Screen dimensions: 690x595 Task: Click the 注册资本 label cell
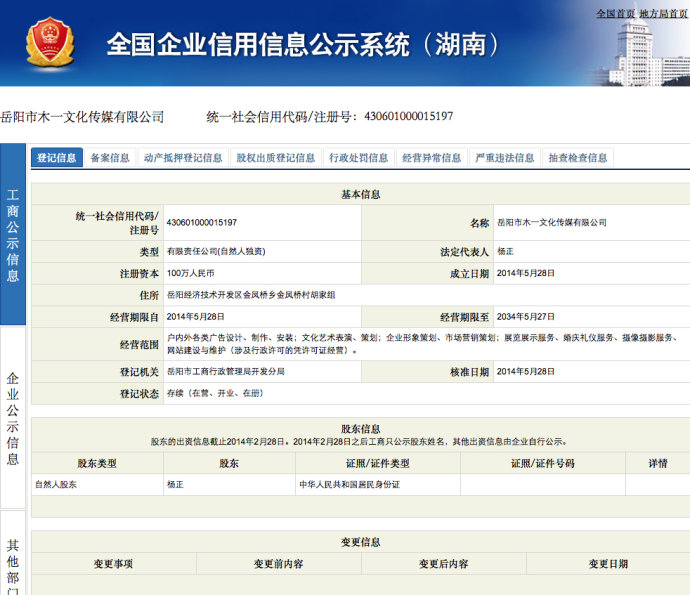tap(97, 274)
